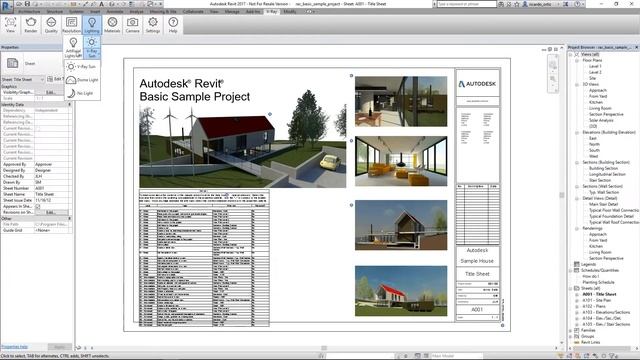This screenshot has height=360, width=640.
Task: Click Edit button for Revisions on Sheet
Action: (x=51, y=212)
